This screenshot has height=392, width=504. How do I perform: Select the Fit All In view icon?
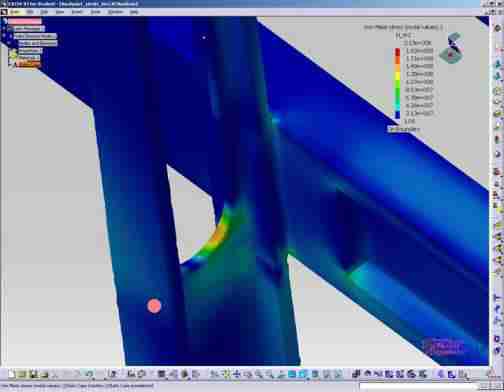click(226, 374)
